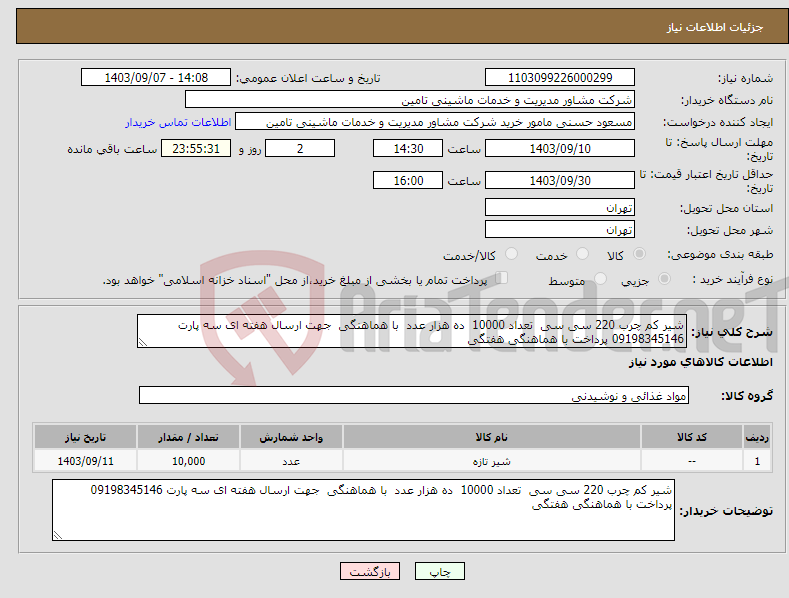Click the اطلاعات کالاهای مورد نیاز heading
This screenshot has width=789, height=598.
pyautogui.click(x=701, y=362)
